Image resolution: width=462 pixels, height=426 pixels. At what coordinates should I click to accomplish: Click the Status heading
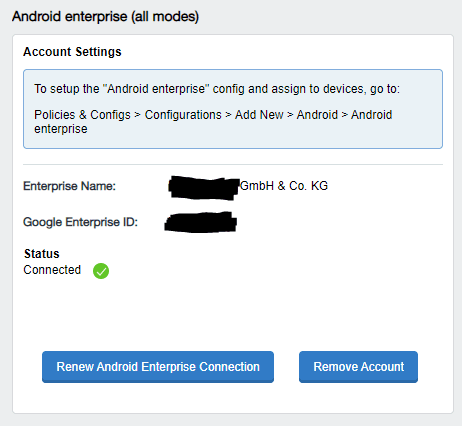42,254
